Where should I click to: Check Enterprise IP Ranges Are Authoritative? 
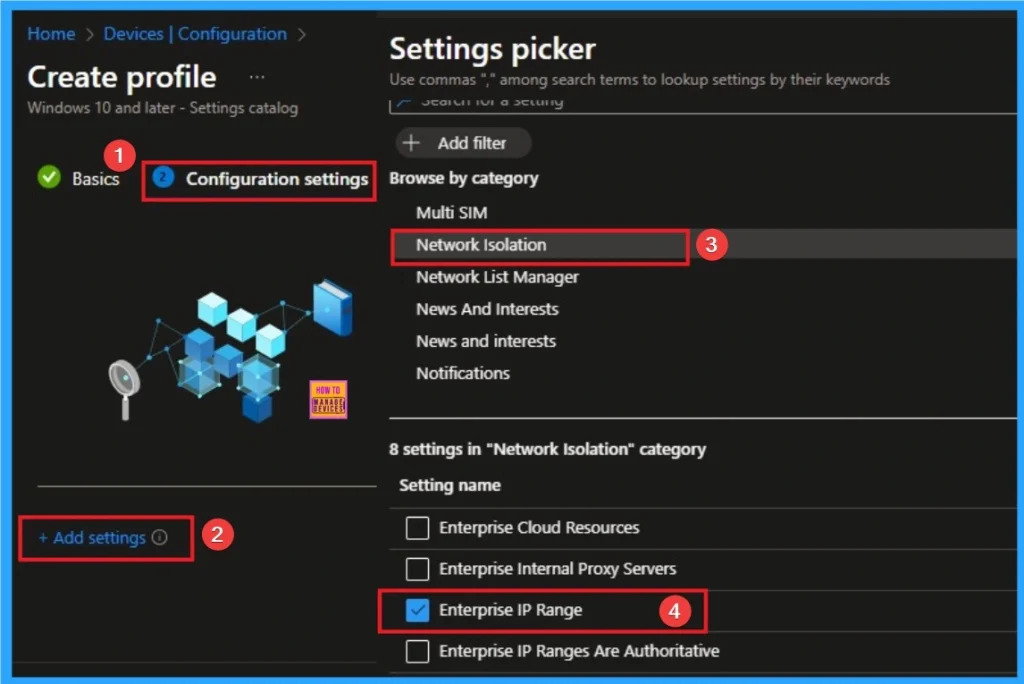[x=417, y=651]
